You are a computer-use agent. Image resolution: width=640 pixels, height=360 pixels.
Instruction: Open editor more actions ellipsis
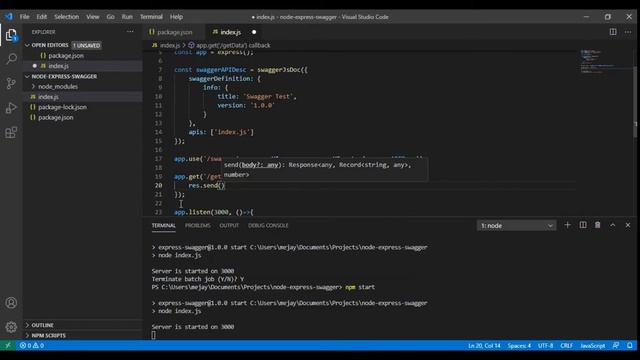click(628, 32)
